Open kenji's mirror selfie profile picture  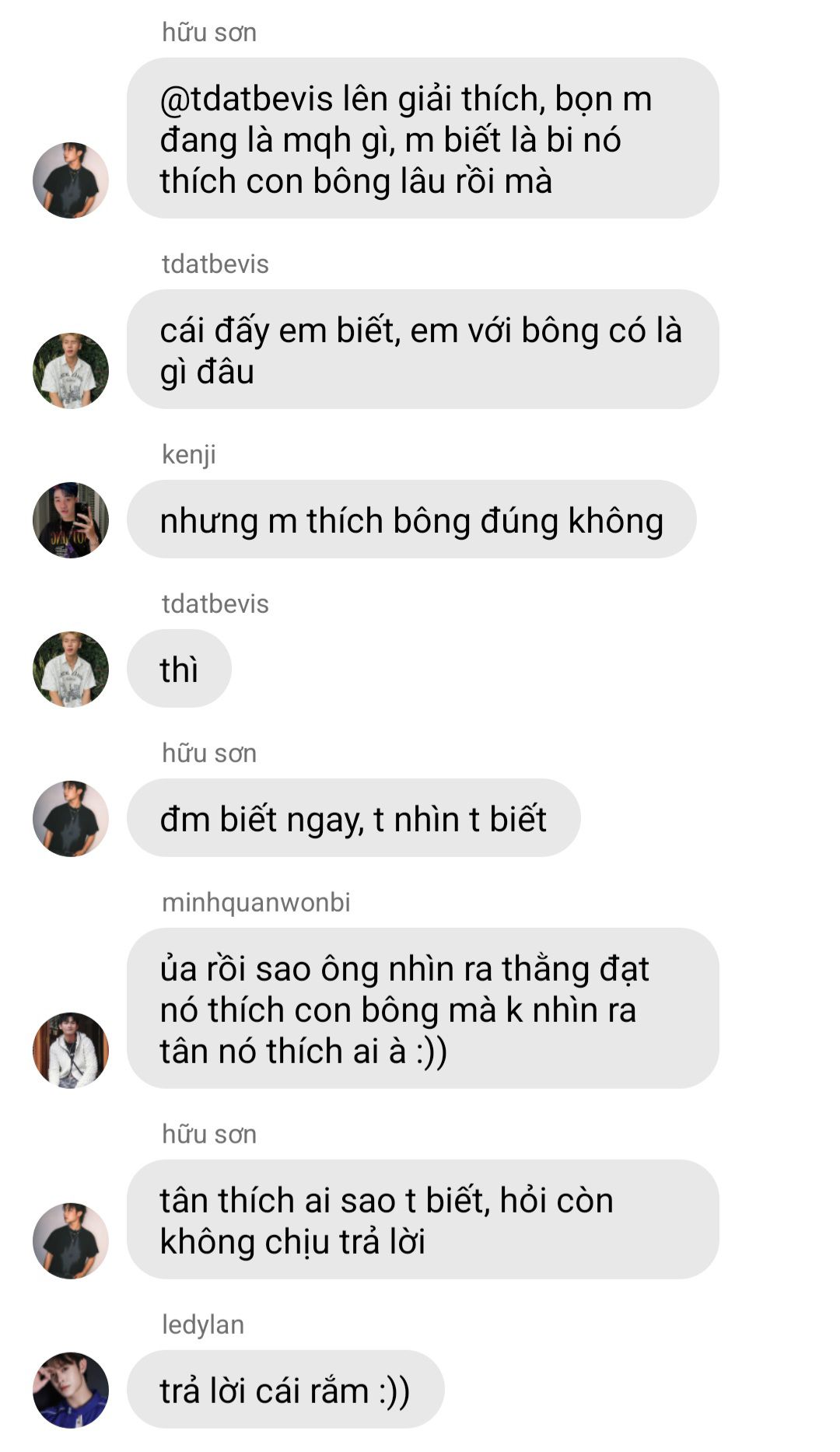coord(71,520)
